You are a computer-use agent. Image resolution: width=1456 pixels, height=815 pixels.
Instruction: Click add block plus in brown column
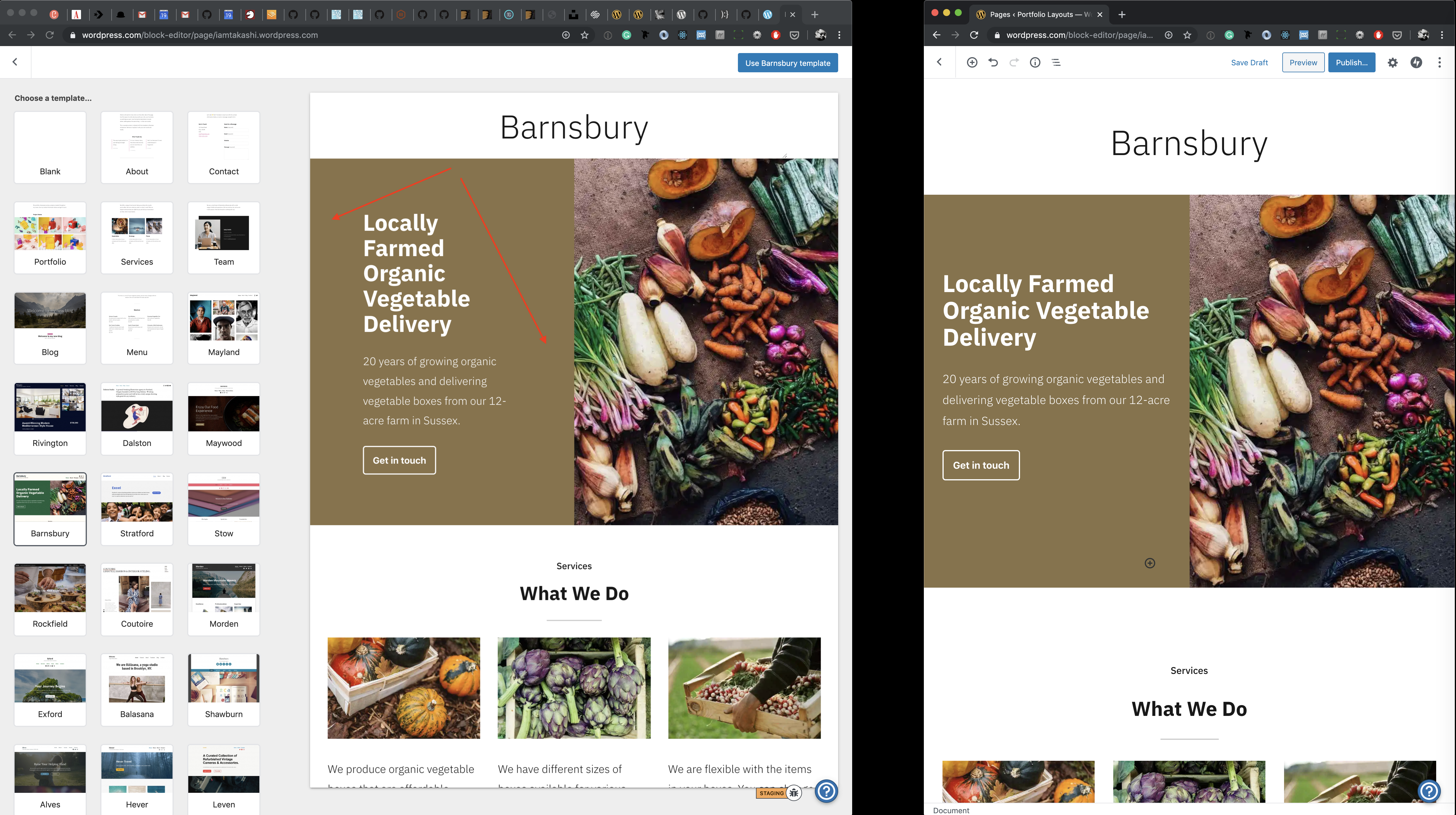(1150, 563)
